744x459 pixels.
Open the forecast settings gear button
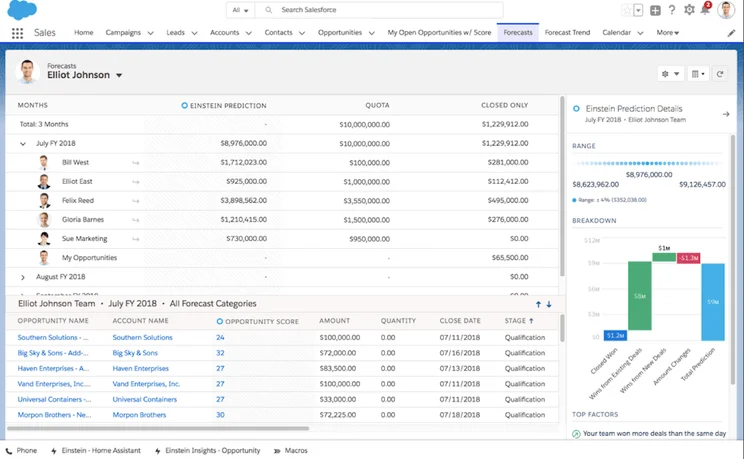click(x=670, y=74)
